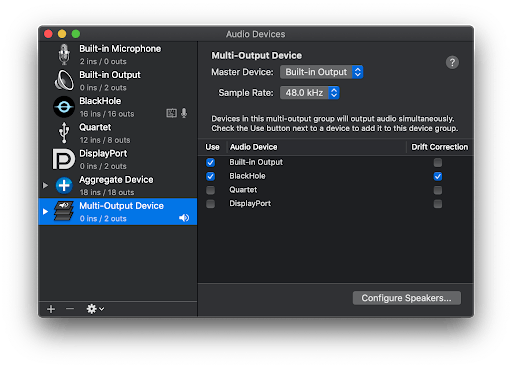Click the Built-in Microphone icon
The height and width of the screenshot is (368, 512).
pyautogui.click(x=64, y=54)
